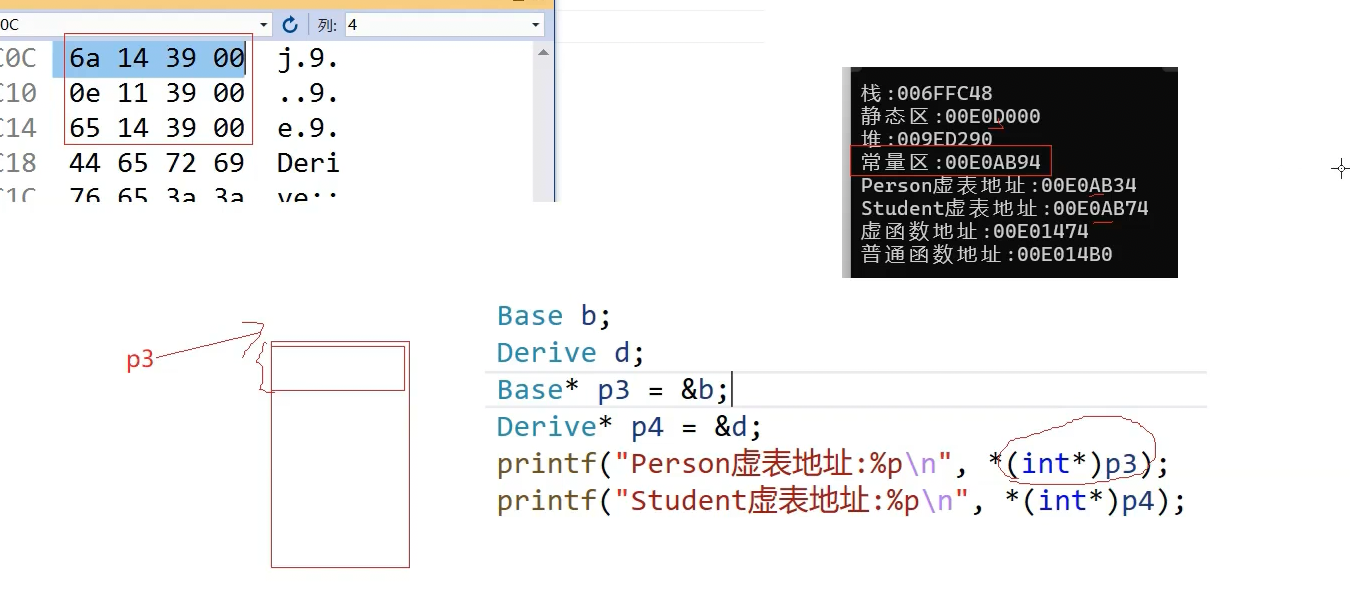Viewport: 1350px width, 605px height.
Task: Click ASCII text 'j.9.' in memory row
Action: click(x=308, y=59)
